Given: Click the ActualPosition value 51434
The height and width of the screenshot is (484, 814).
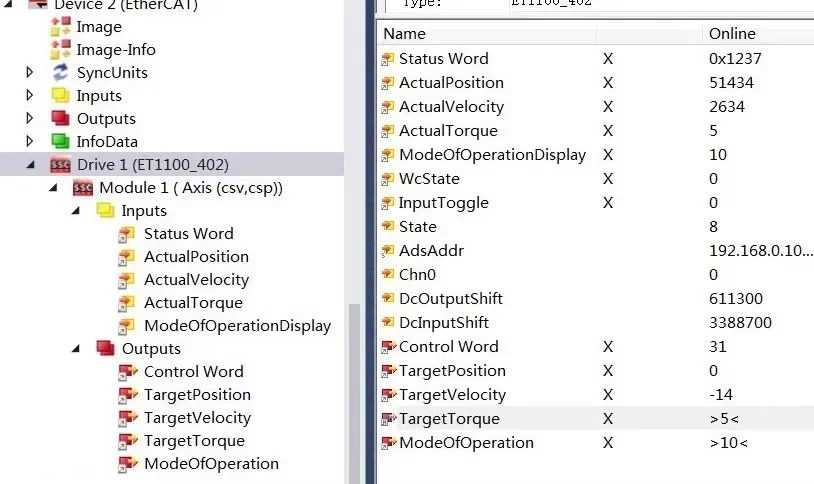Looking at the screenshot, I should pyautogui.click(x=731, y=83).
